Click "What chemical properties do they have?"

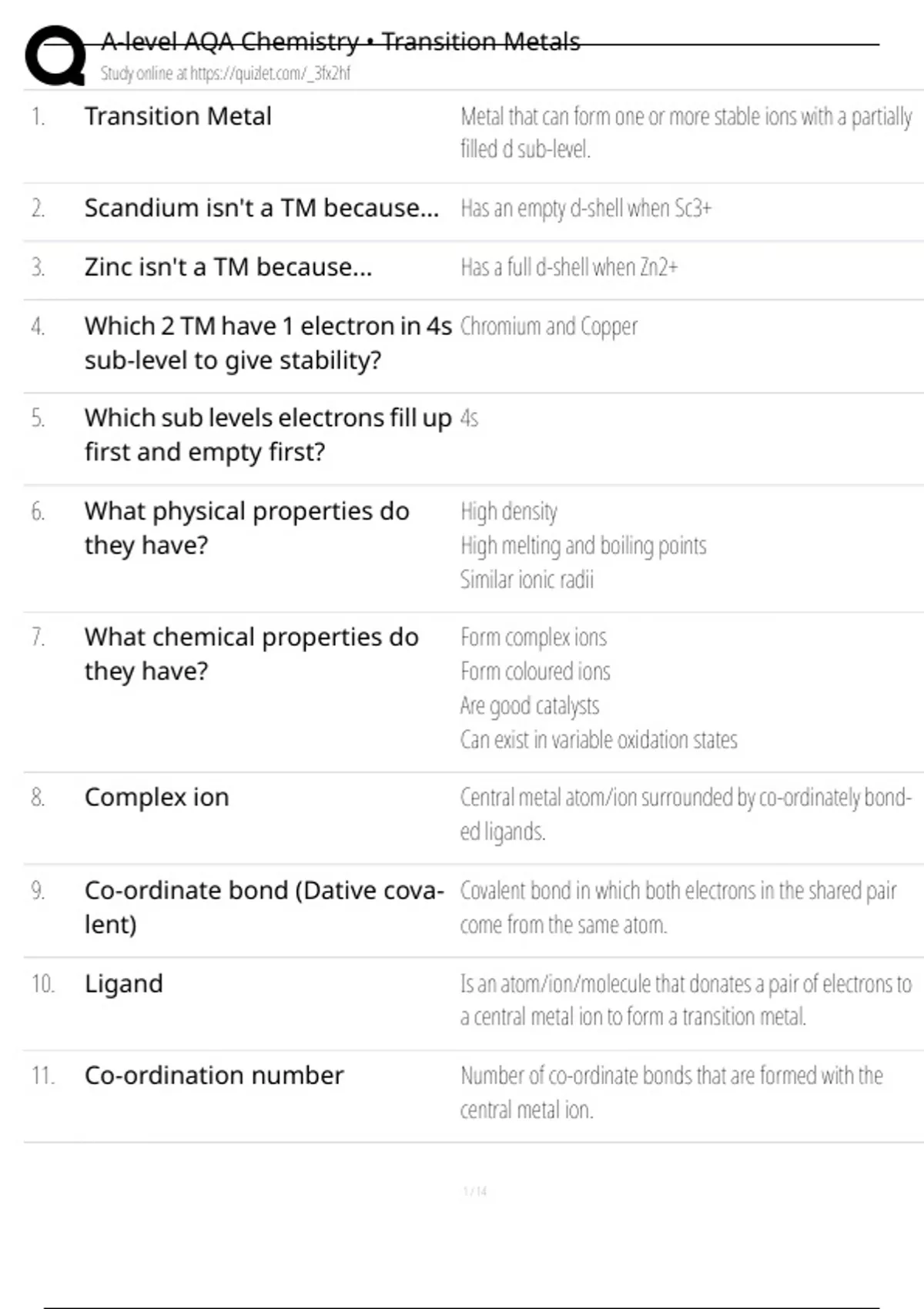tap(251, 654)
